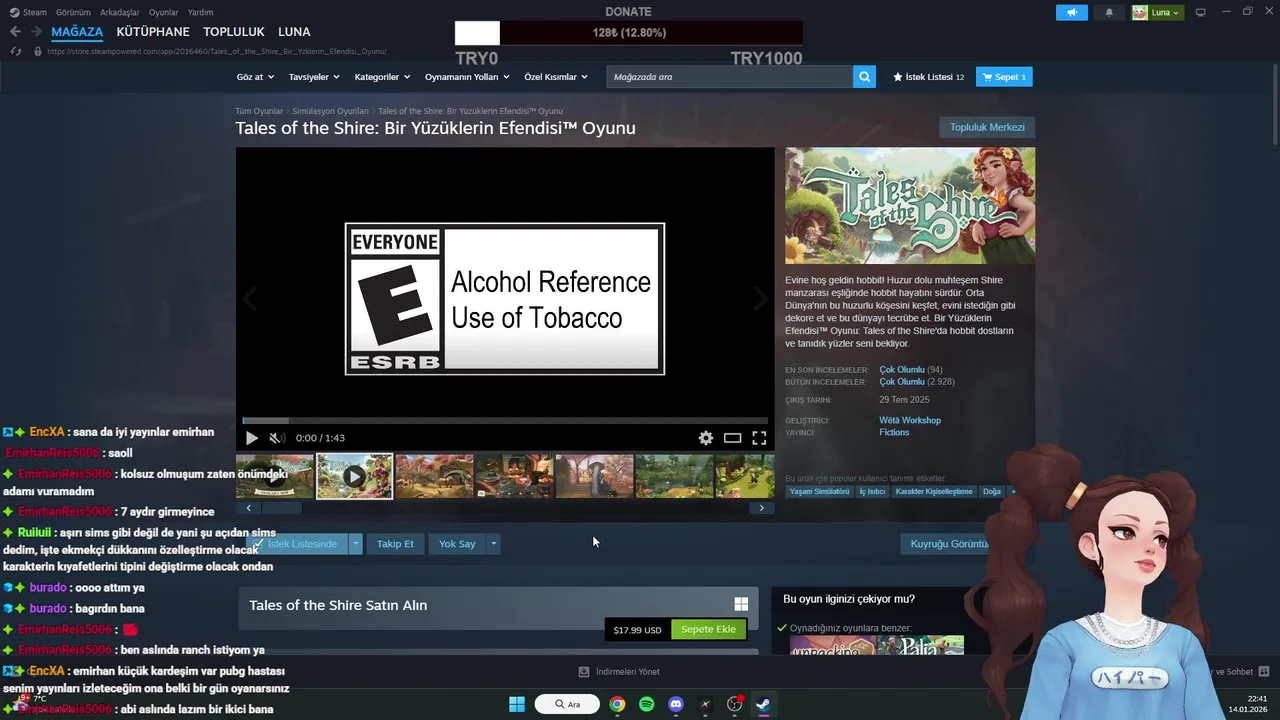Viewport: 1280px width, 720px height.
Task: Play the game trailer video
Action: coord(251,438)
